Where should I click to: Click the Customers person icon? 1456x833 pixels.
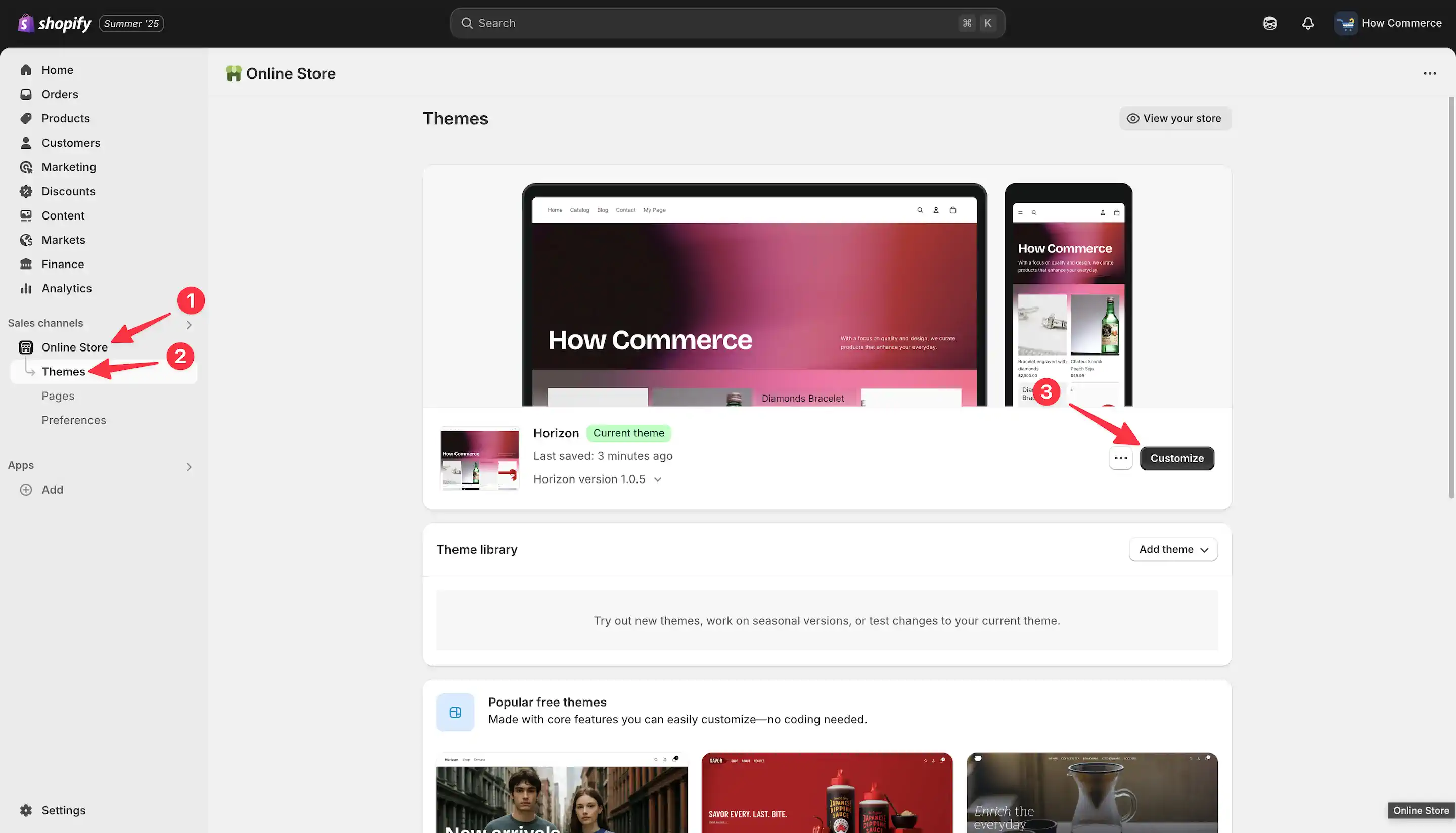point(26,143)
